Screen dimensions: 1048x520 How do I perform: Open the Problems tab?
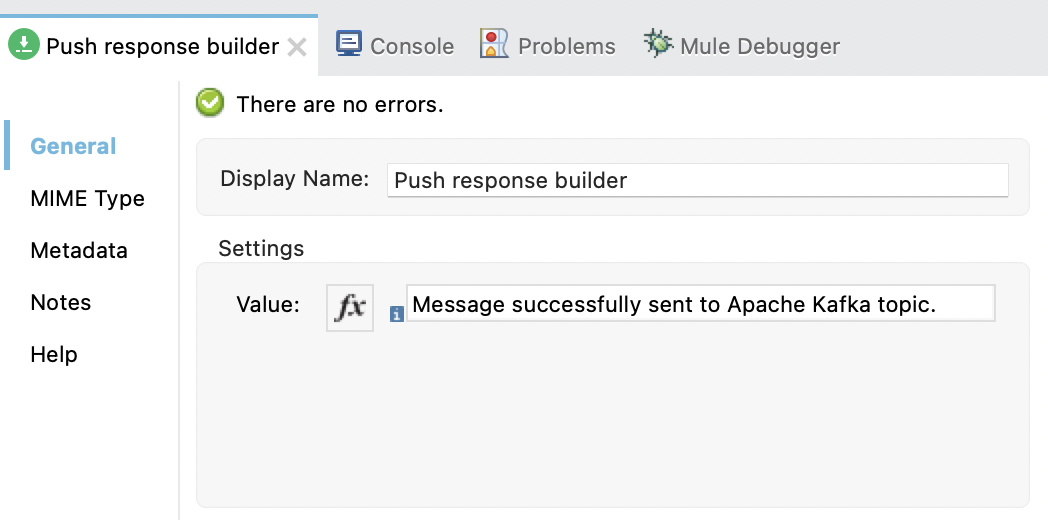tap(566, 46)
